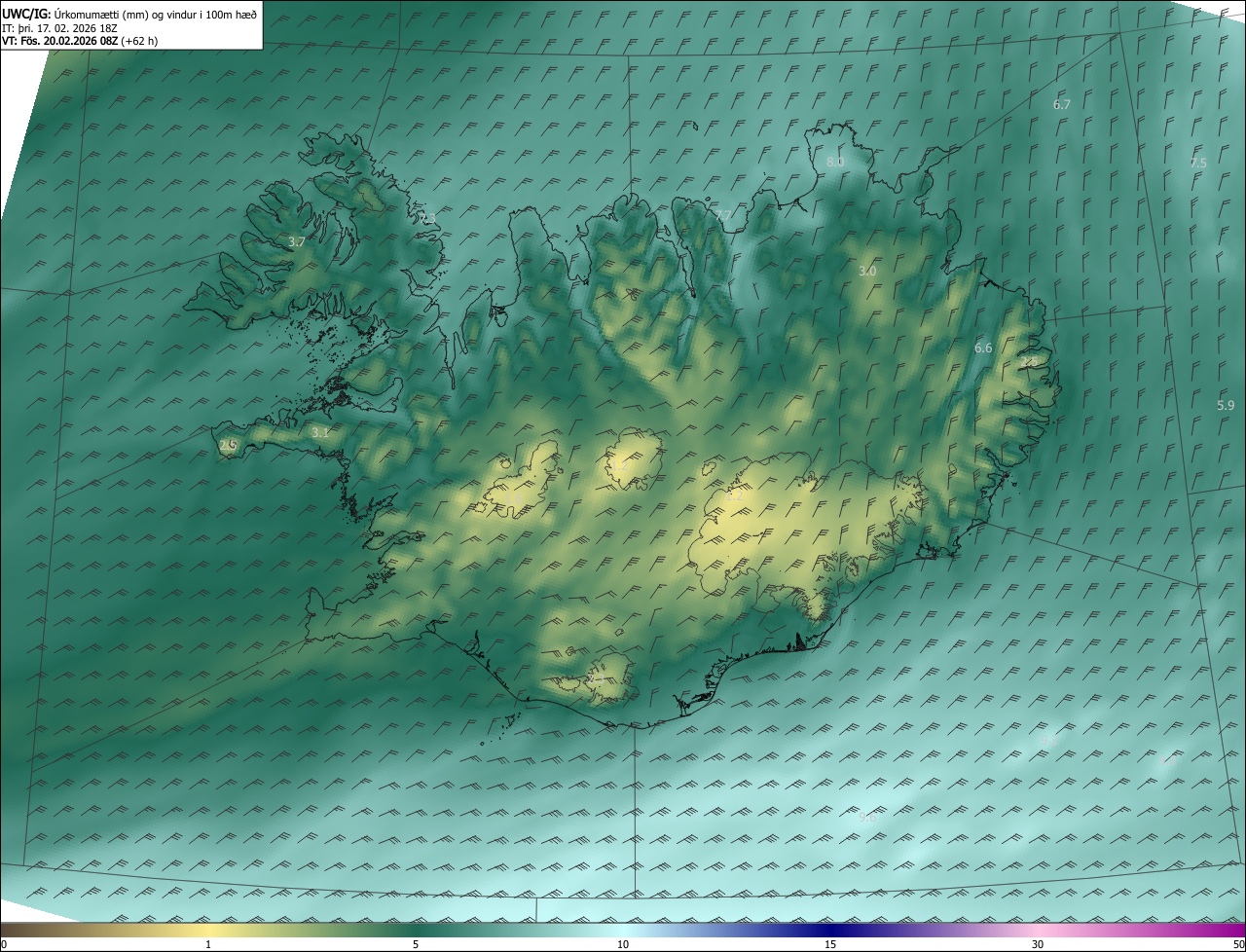Click the map value 7.3

coord(428,219)
